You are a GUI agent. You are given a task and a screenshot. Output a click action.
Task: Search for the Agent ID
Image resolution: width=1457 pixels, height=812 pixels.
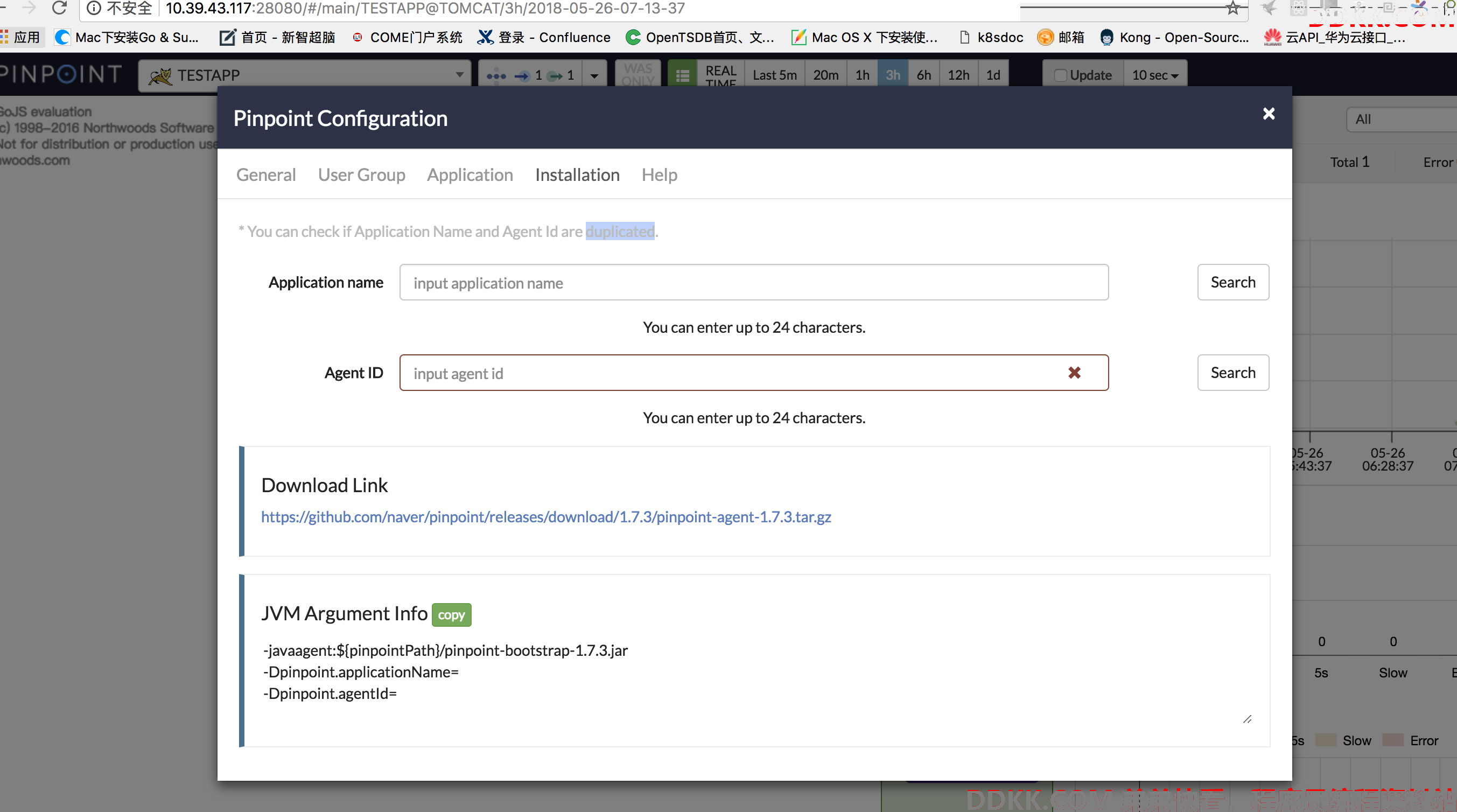coord(1233,373)
